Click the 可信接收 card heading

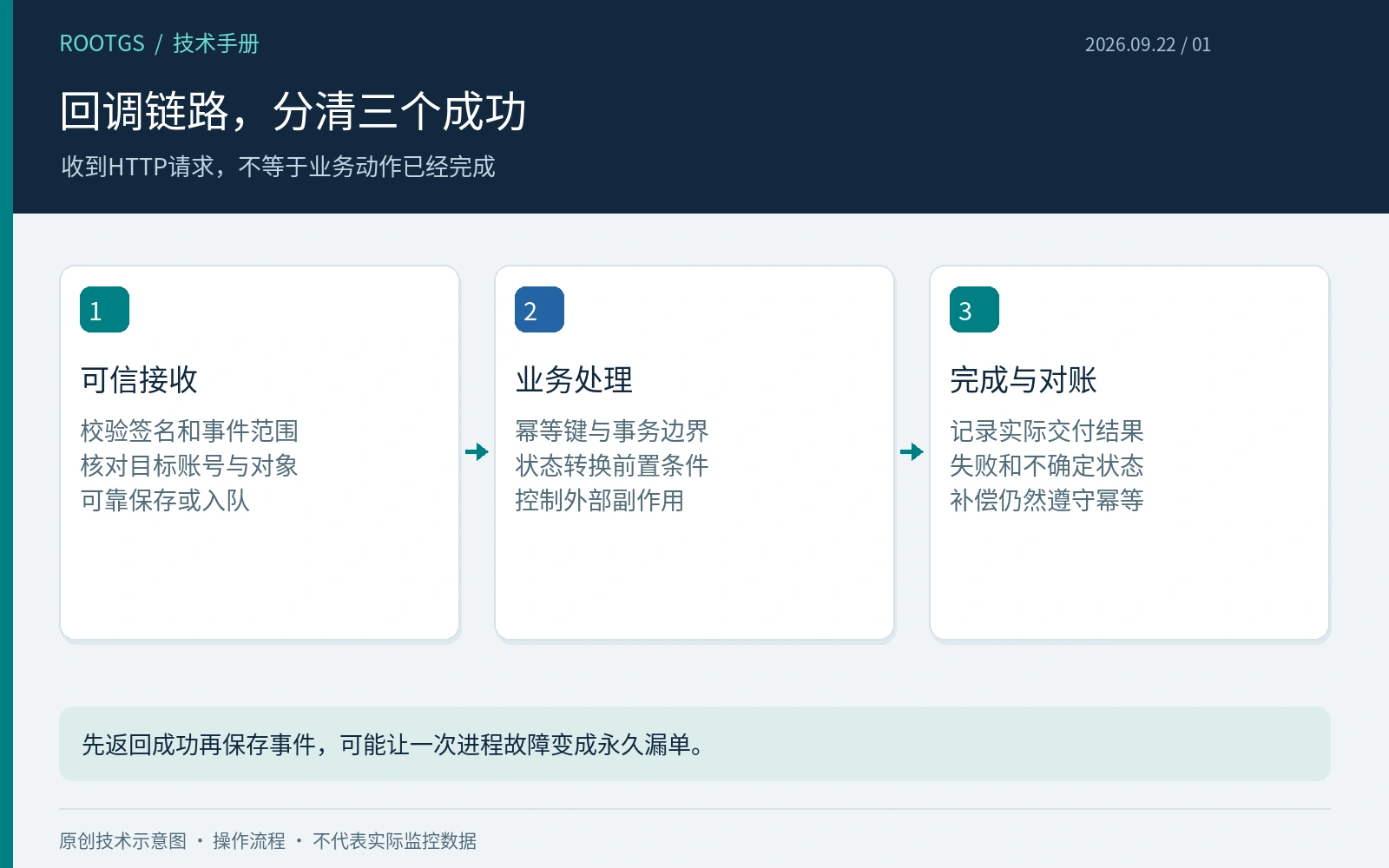click(139, 379)
